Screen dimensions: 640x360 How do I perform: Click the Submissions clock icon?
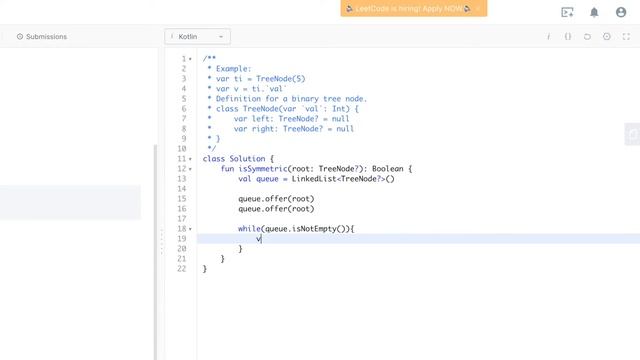point(20,37)
